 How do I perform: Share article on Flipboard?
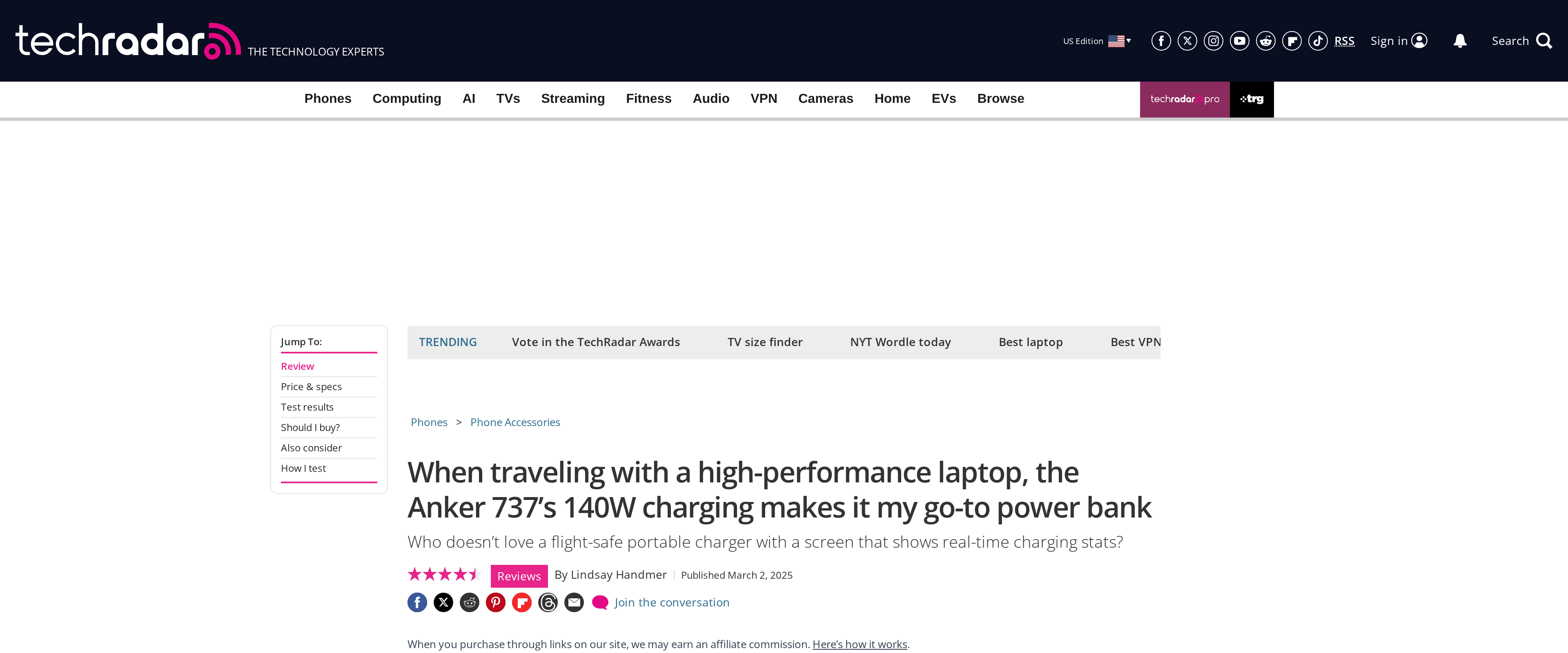click(x=522, y=602)
